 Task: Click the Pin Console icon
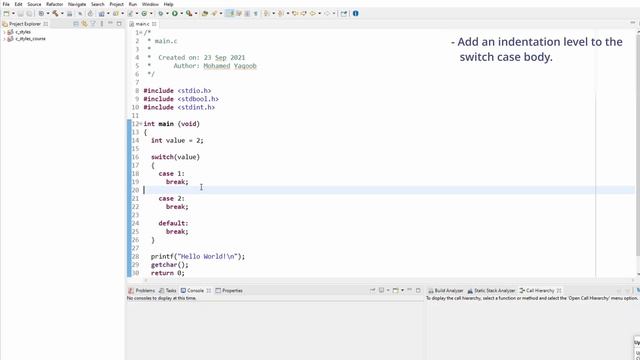(x=372, y=290)
